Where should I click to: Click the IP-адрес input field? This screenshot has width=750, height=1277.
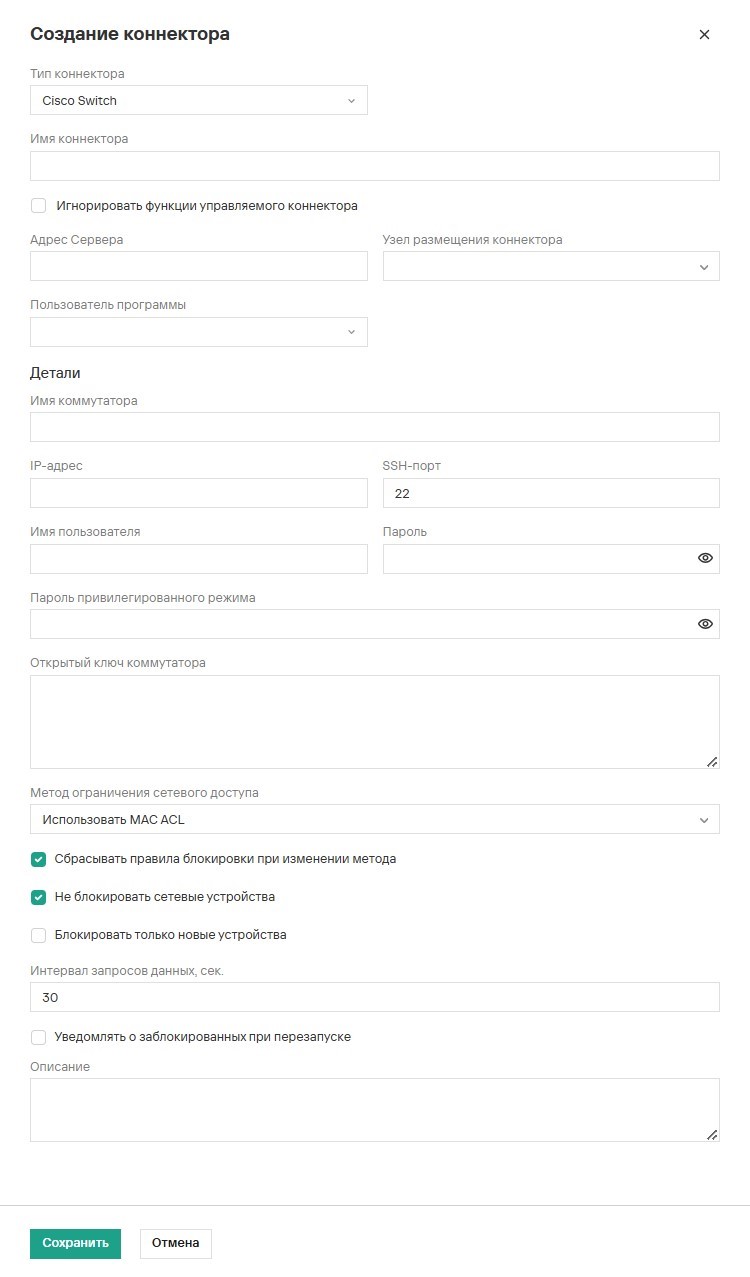click(199, 493)
